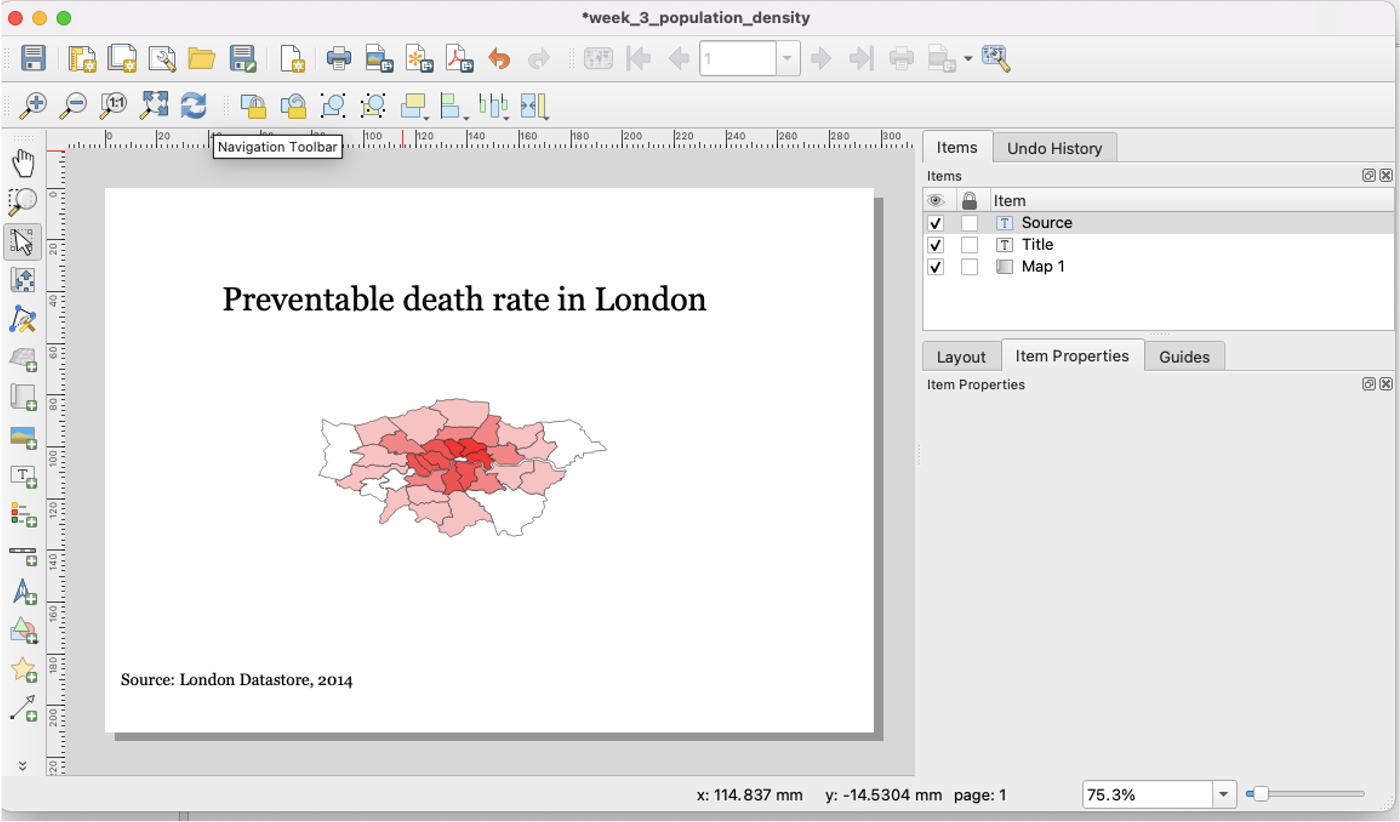This screenshot has width=1400, height=822.
Task: Select the Pan layout tool
Action: pyautogui.click(x=22, y=160)
